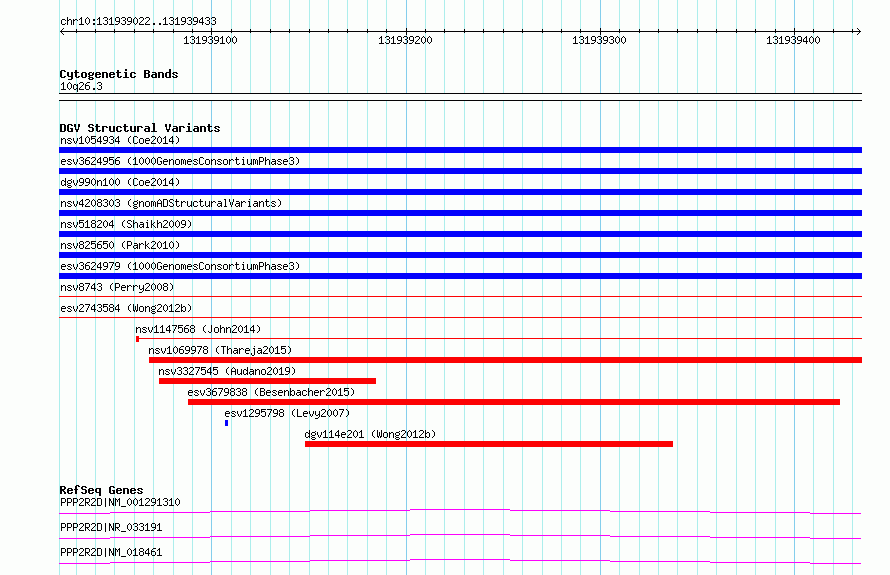Open variant esv3679838 (Besenbacher2015) label
The image size is (890, 575).
271,392
